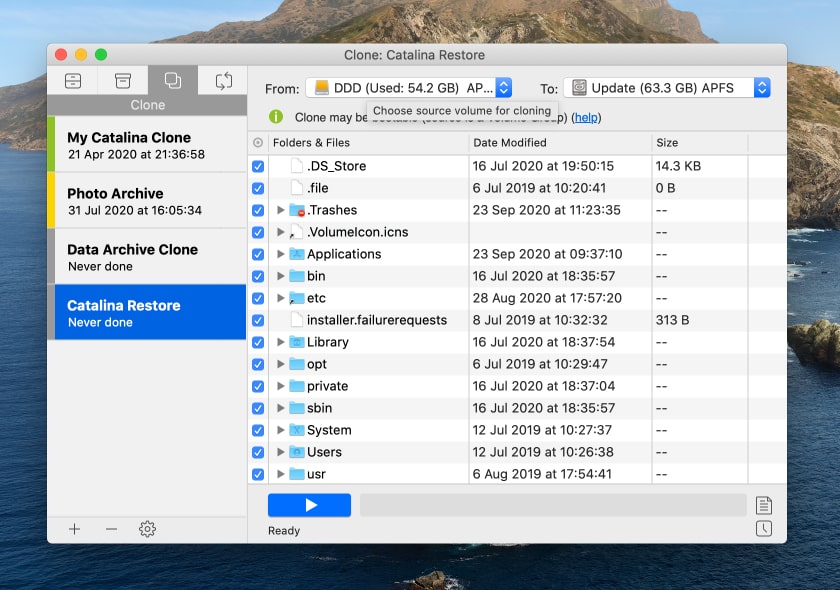
Task: Click date 12 Jul 2019 at 10:27:37
Action: pyautogui.click(x=542, y=430)
